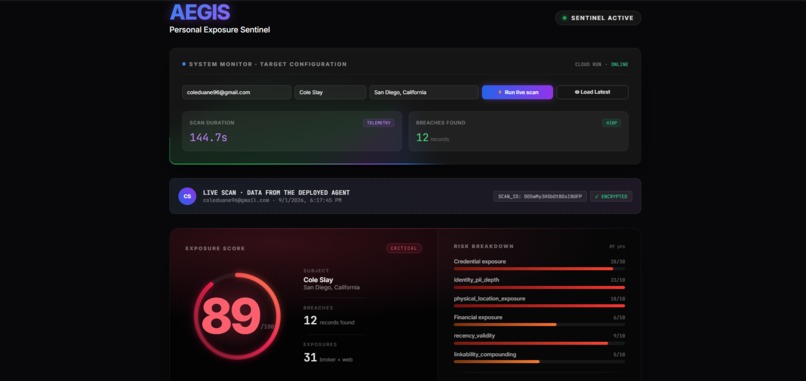Click the CRITICAL severity badge
Screen dimensions: 806x381
(404, 248)
